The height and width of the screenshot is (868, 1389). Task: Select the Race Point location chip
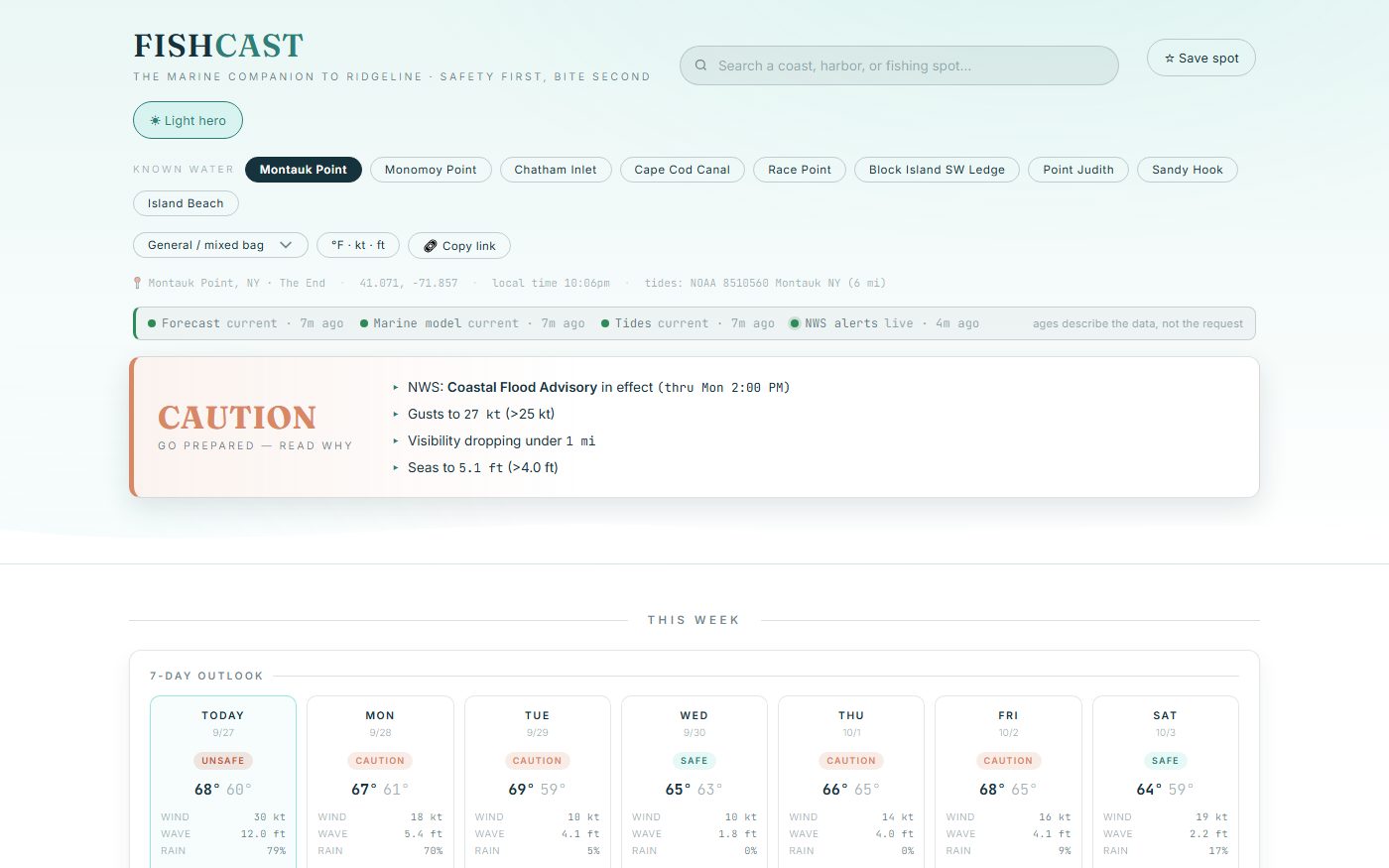800,170
